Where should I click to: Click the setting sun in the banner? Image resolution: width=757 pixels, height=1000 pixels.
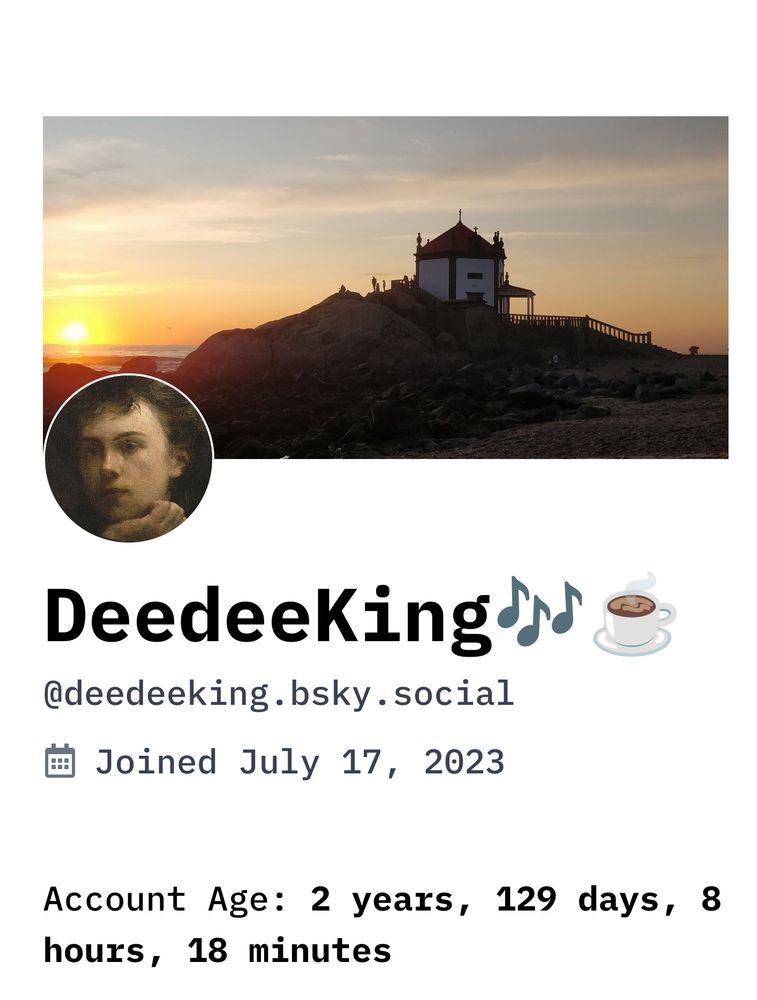tap(75, 332)
